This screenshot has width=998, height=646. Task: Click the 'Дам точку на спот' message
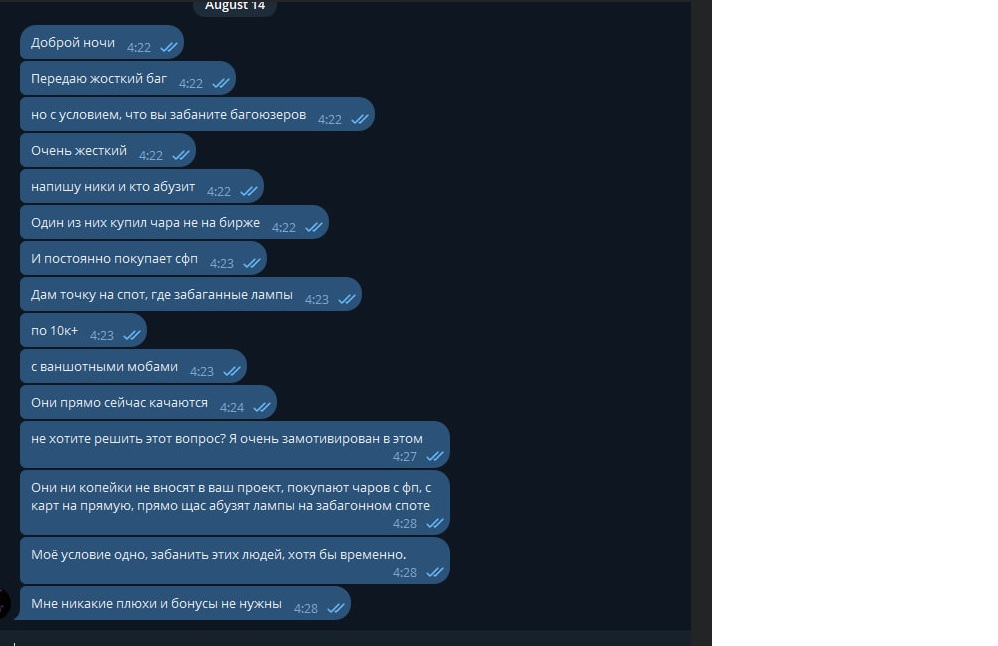click(191, 295)
